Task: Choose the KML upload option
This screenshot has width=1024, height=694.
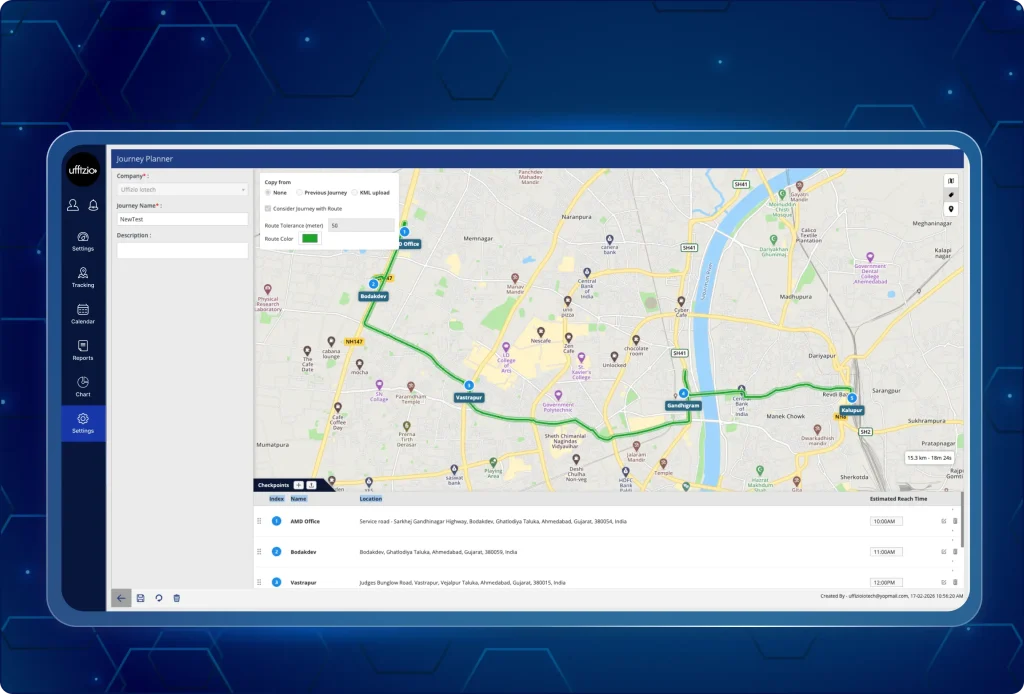Action: (x=355, y=192)
